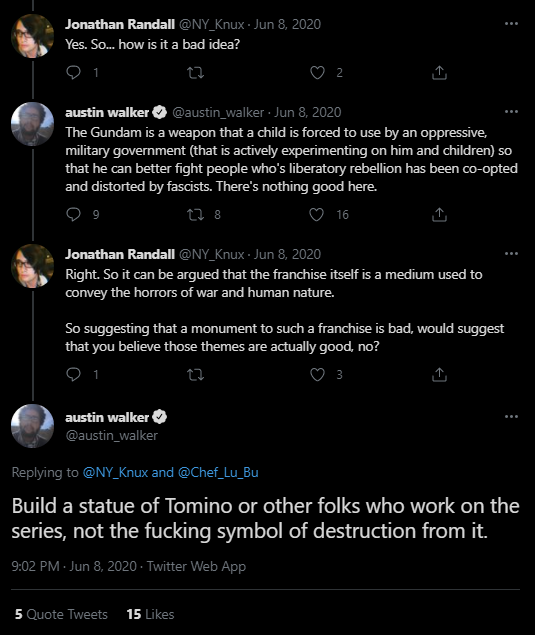535x635 pixels.
Task: View the 15 Likes list
Action: point(150,614)
